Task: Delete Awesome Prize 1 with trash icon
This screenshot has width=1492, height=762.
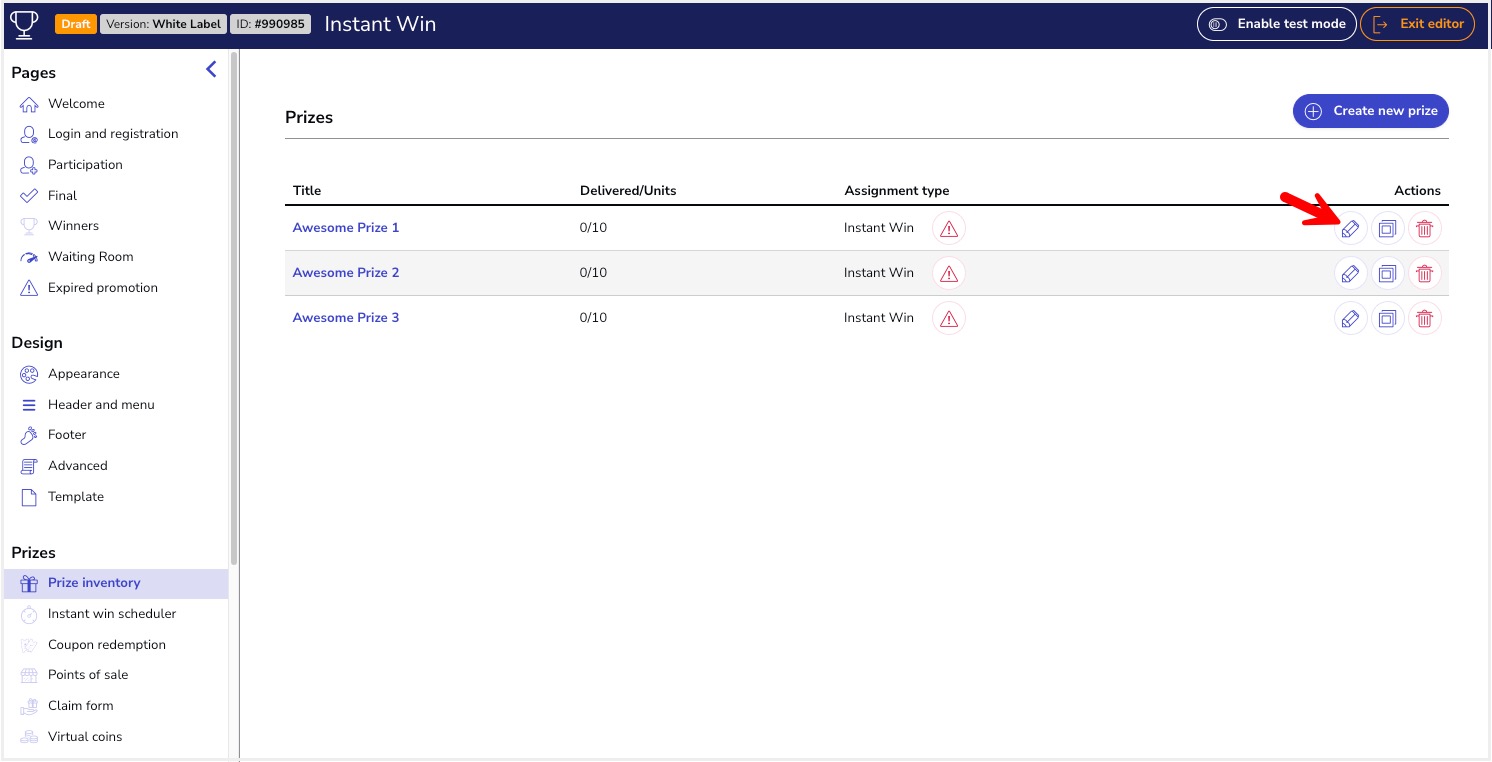Action: pyautogui.click(x=1425, y=229)
